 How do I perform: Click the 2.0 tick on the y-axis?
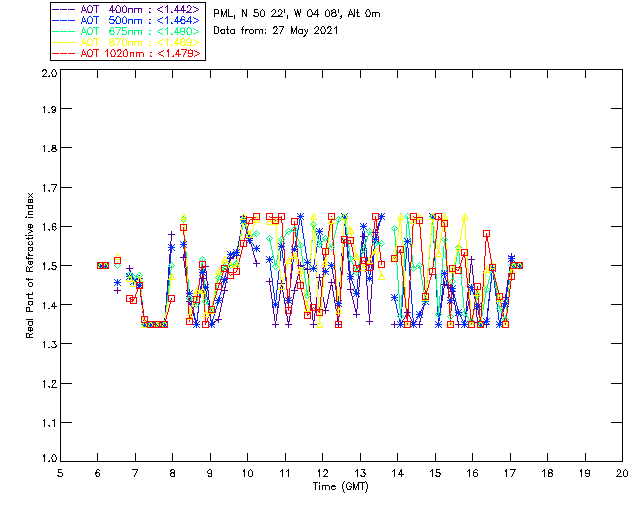48,75
